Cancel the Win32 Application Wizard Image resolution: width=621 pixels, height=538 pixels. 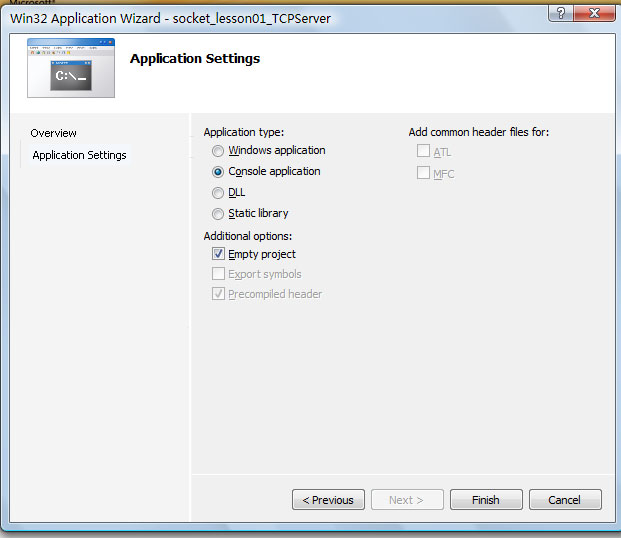point(565,500)
